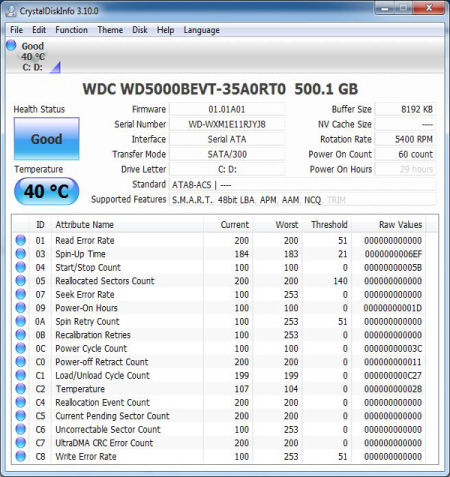Click the Buffer Size field 8192 KB
The height and width of the screenshot is (477, 450).
click(x=405, y=109)
